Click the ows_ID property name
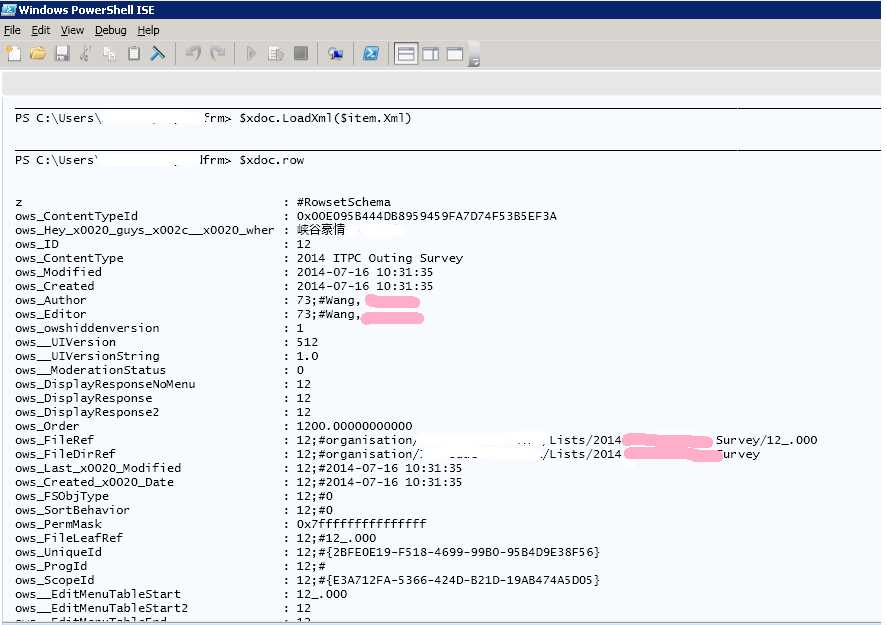Screen dimensions: 887x625 tap(37, 244)
